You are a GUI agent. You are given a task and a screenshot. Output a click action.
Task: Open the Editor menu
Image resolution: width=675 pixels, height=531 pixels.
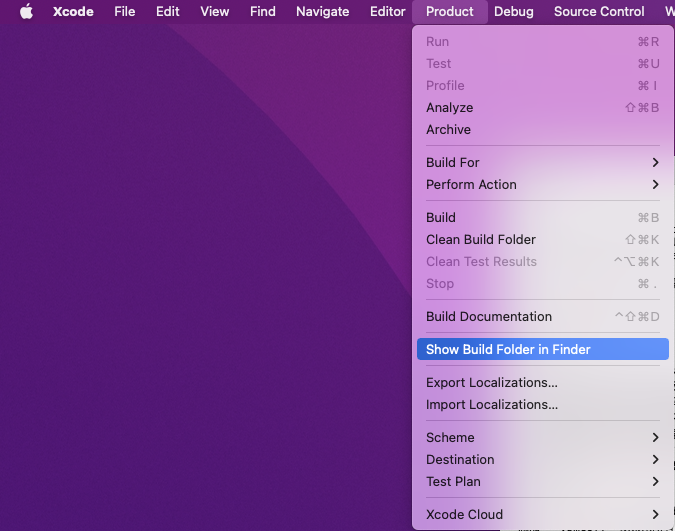pos(387,12)
